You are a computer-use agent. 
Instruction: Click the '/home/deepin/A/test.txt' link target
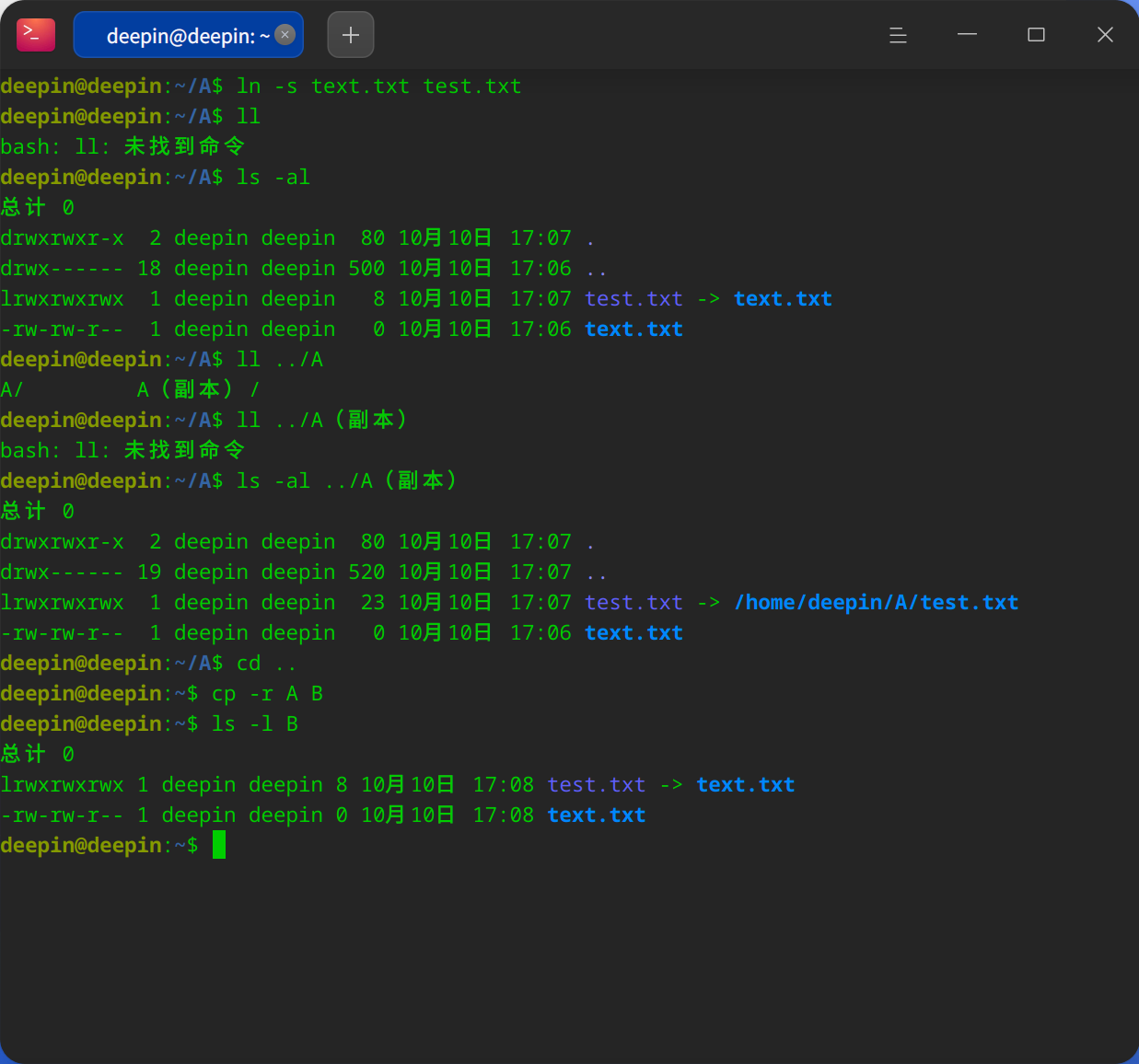(x=876, y=602)
